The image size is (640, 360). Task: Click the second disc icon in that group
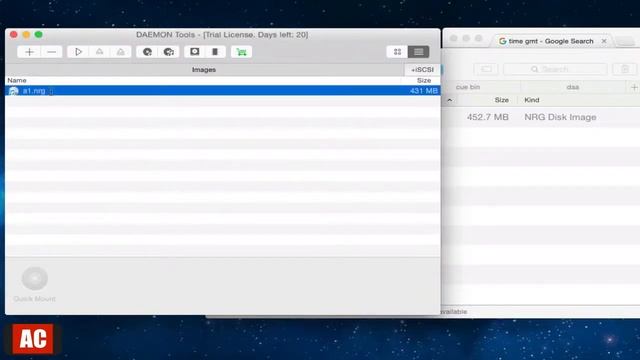click(x=169, y=52)
